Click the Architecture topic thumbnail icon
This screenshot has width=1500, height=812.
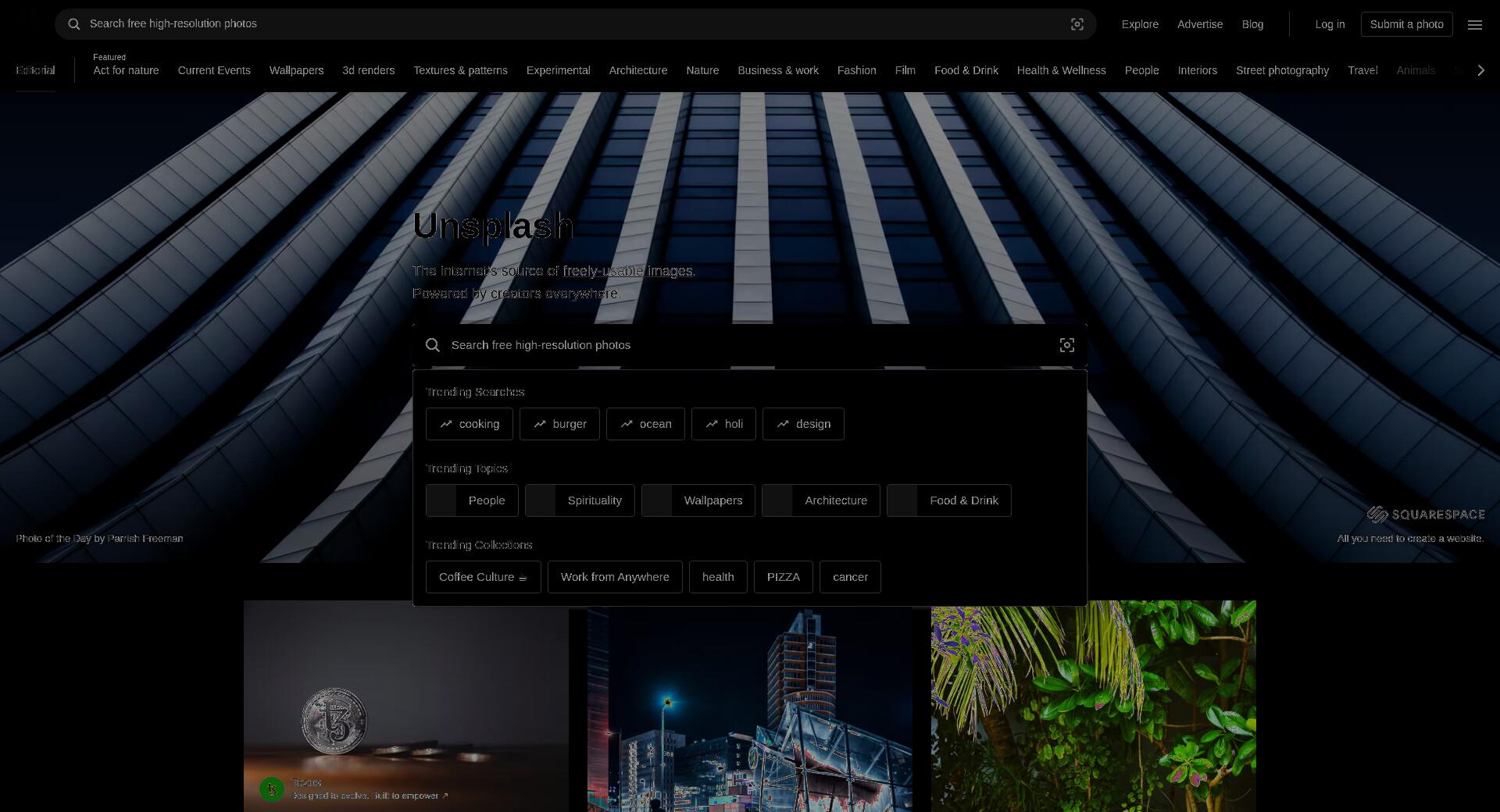point(777,500)
